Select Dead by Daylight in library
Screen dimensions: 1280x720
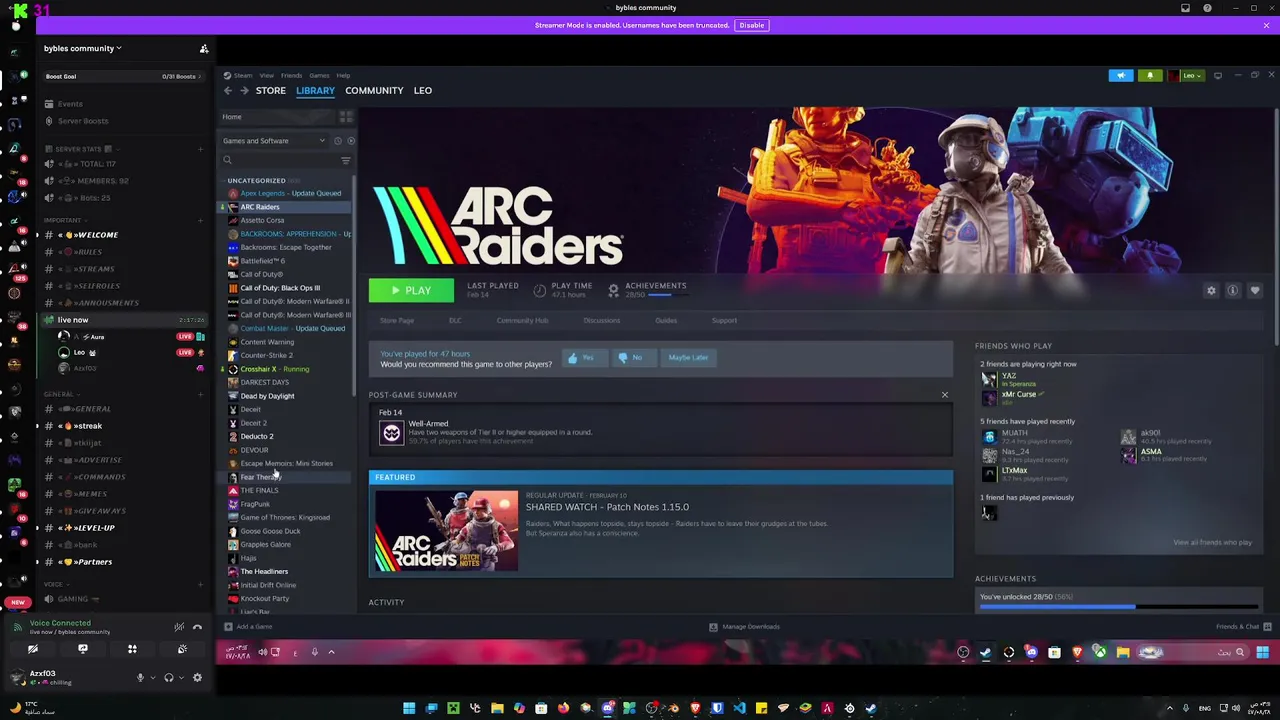(267, 396)
